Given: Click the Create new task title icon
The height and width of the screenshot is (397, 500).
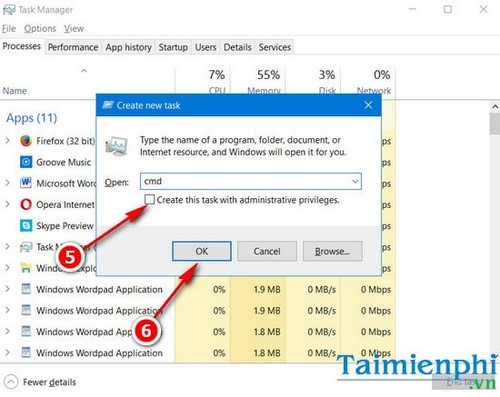Looking at the screenshot, I should pyautogui.click(x=108, y=105).
